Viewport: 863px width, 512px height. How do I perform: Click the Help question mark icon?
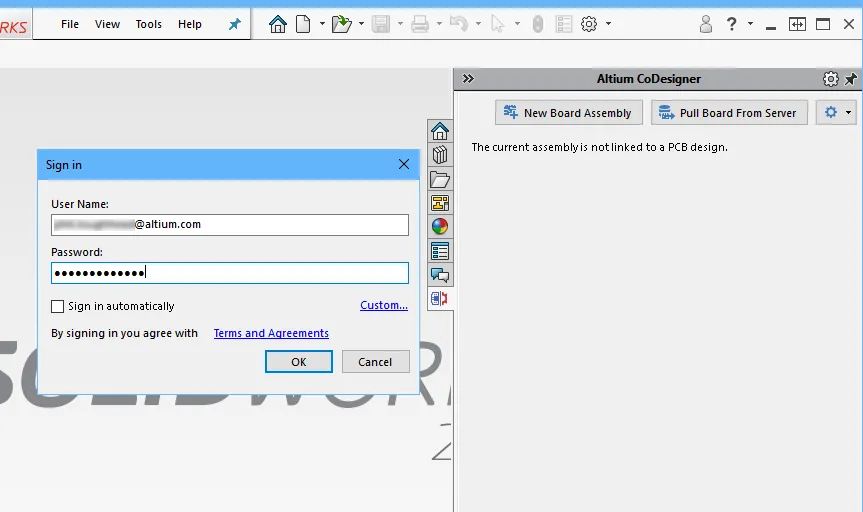click(731, 24)
